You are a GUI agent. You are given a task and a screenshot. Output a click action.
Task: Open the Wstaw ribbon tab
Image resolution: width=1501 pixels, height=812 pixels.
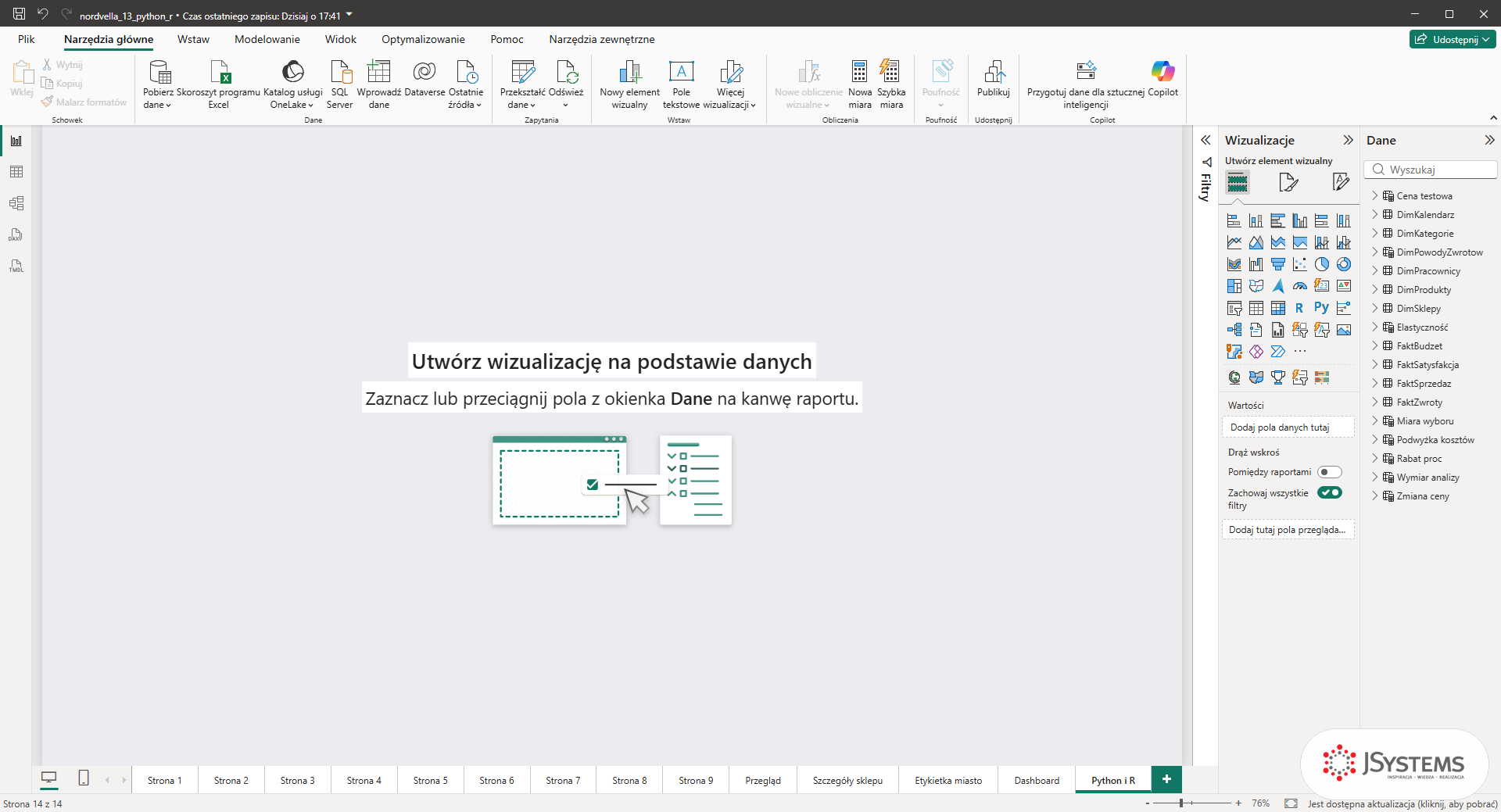(x=193, y=39)
